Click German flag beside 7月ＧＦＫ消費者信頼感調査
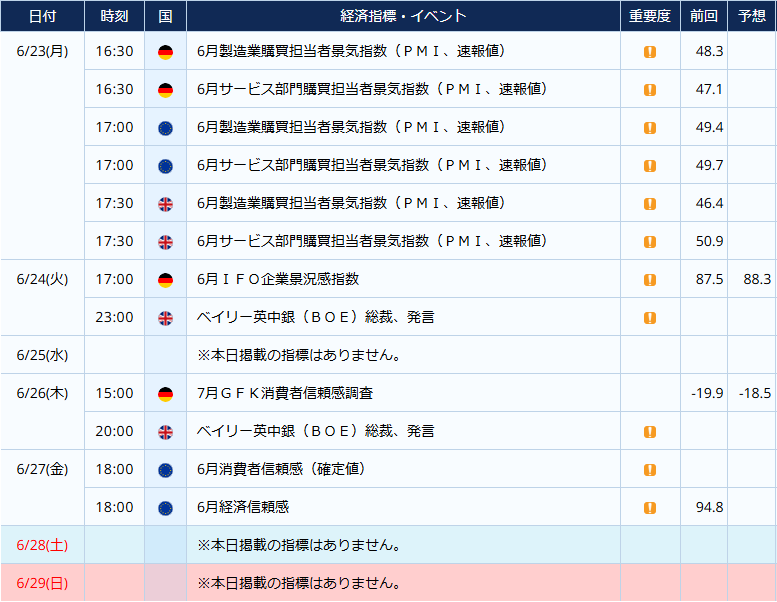 (166, 394)
